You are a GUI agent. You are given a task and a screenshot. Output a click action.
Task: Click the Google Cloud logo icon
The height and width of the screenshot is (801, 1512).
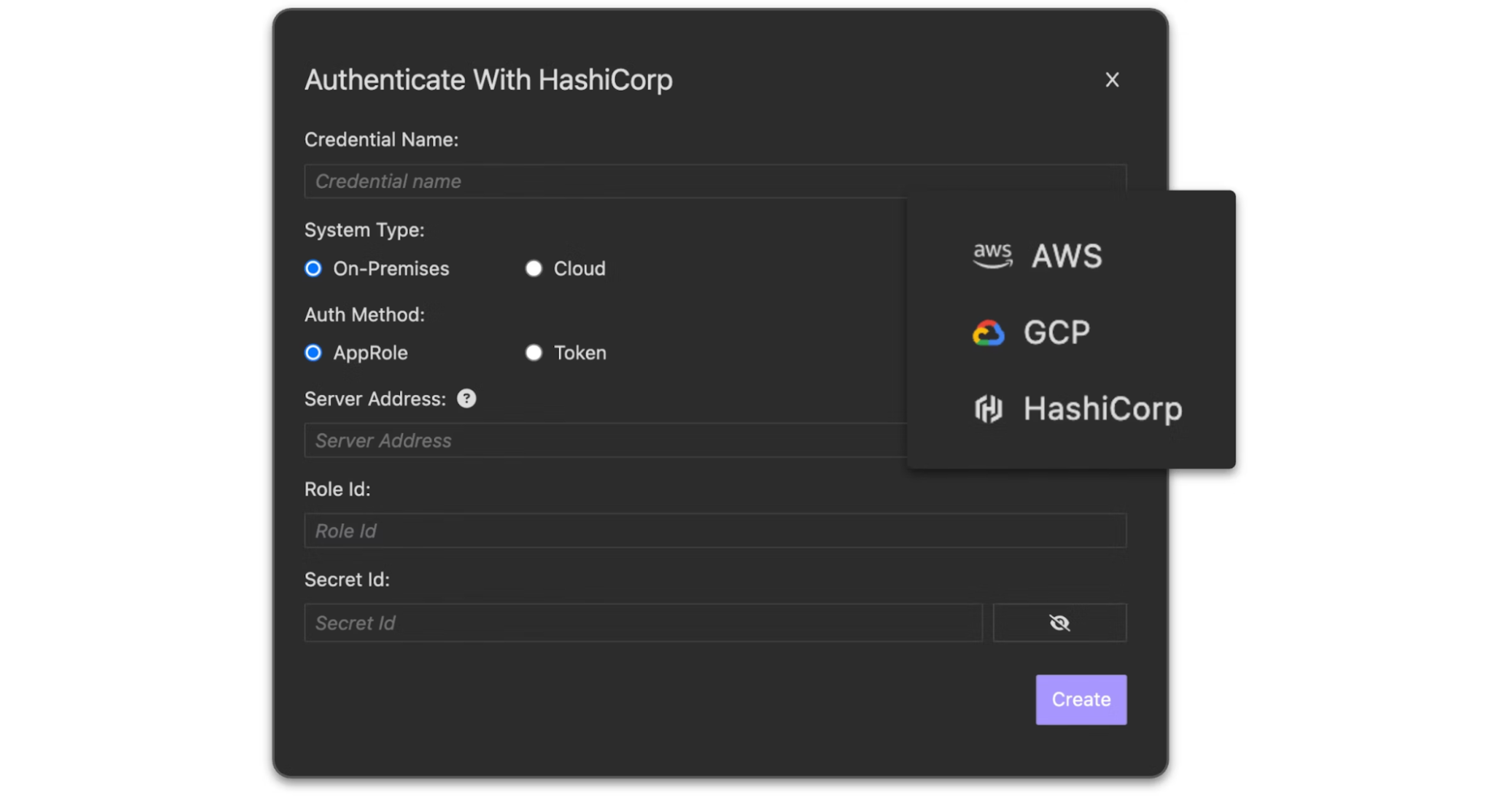click(988, 333)
